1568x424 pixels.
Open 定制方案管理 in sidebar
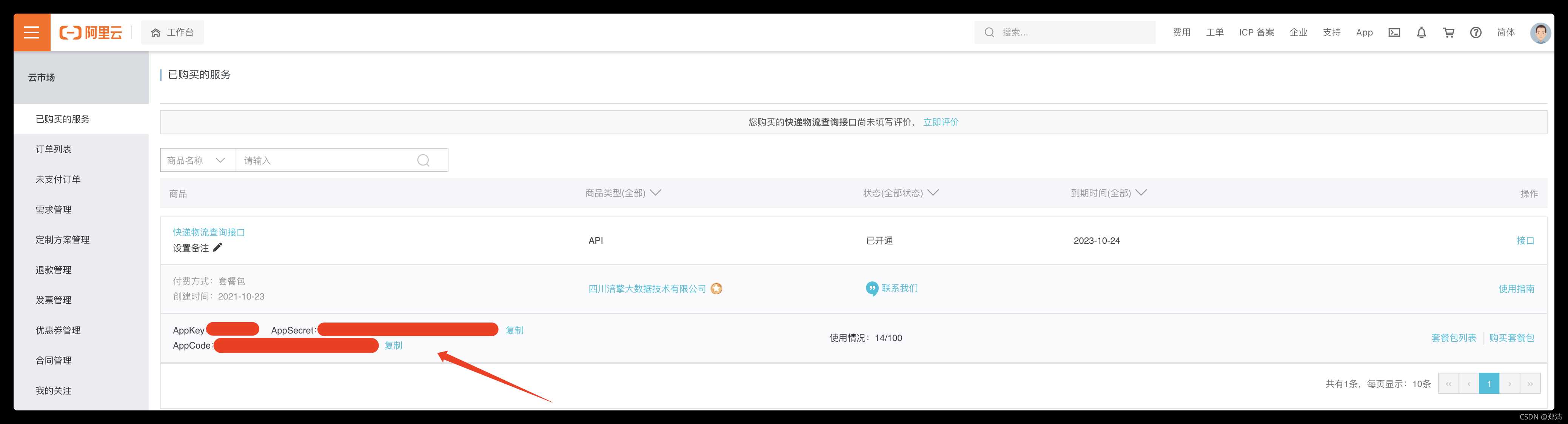[81, 240]
